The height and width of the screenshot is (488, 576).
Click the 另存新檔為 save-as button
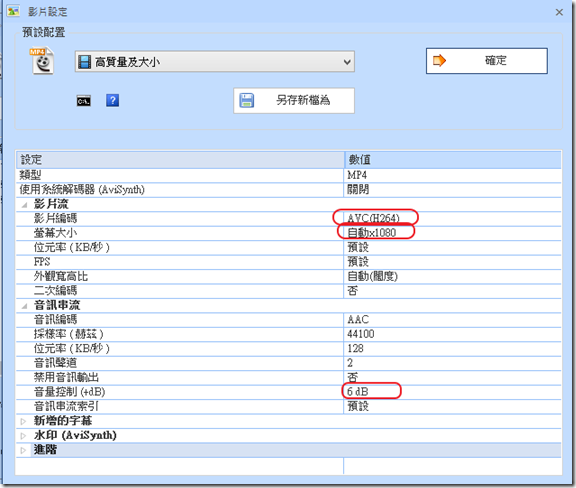[294, 100]
